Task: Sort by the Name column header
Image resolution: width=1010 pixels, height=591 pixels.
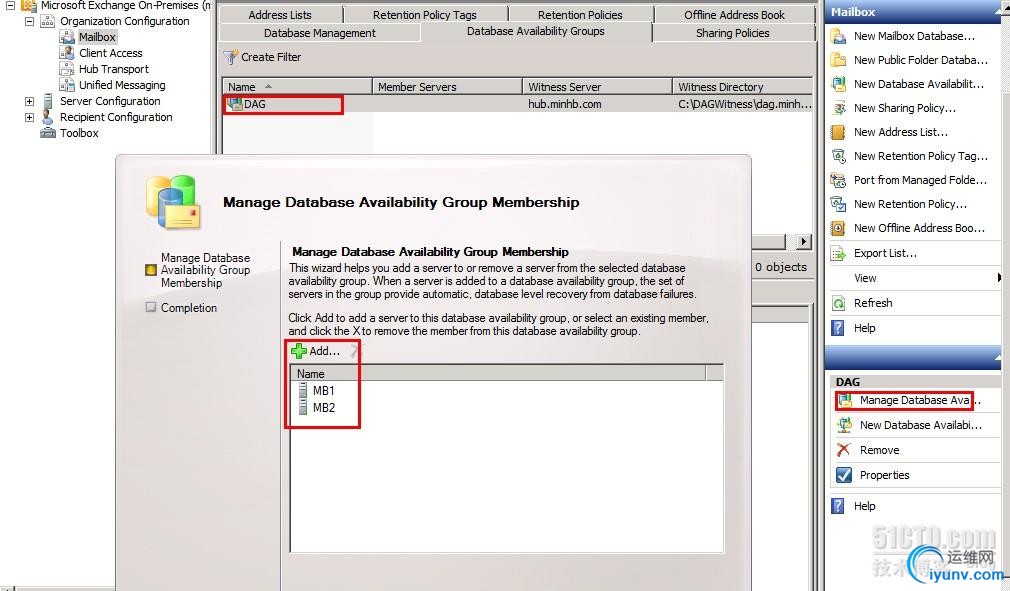Action: coord(298,86)
